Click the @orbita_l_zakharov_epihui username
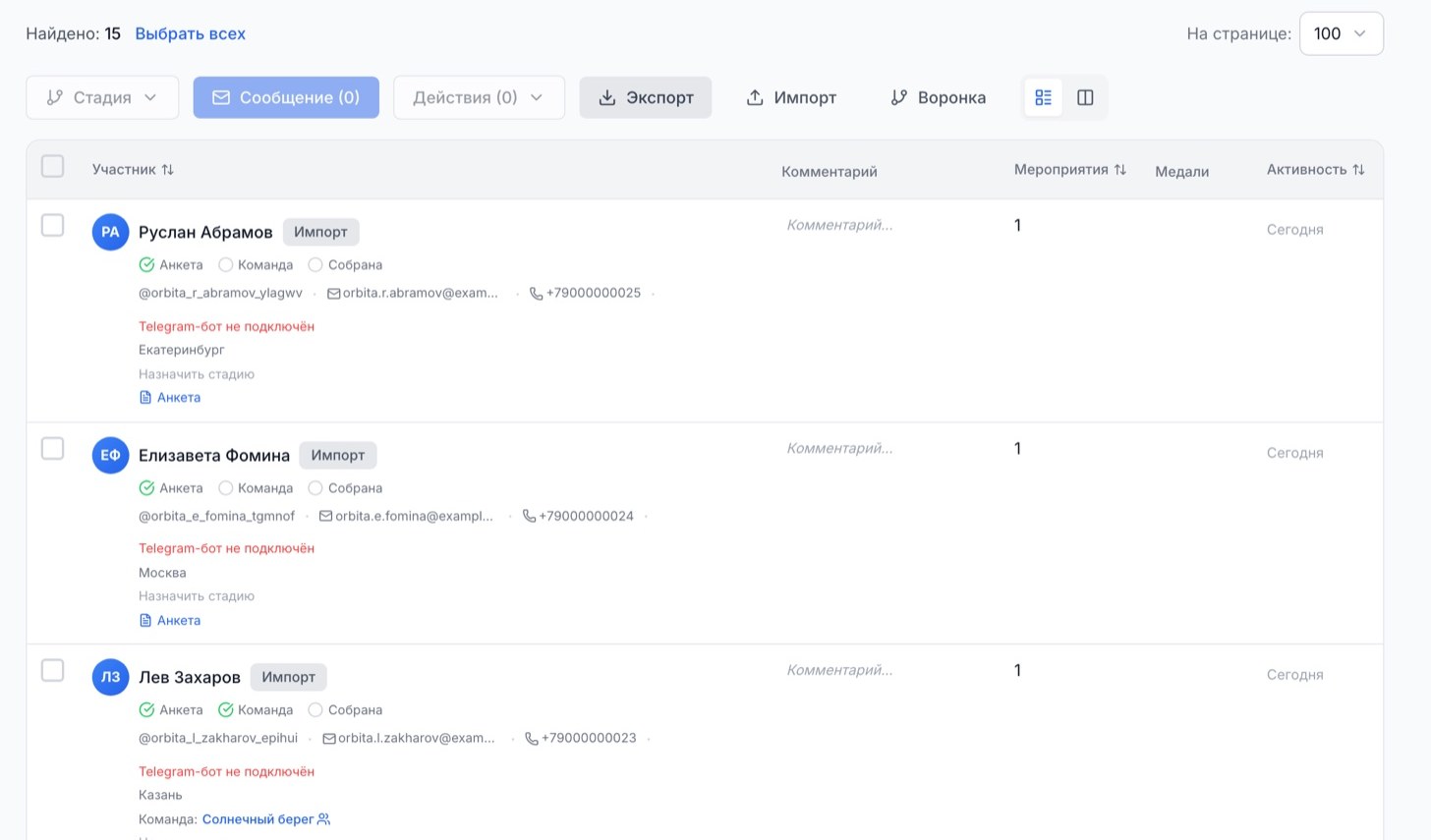The width and height of the screenshot is (1431, 840). [x=218, y=738]
